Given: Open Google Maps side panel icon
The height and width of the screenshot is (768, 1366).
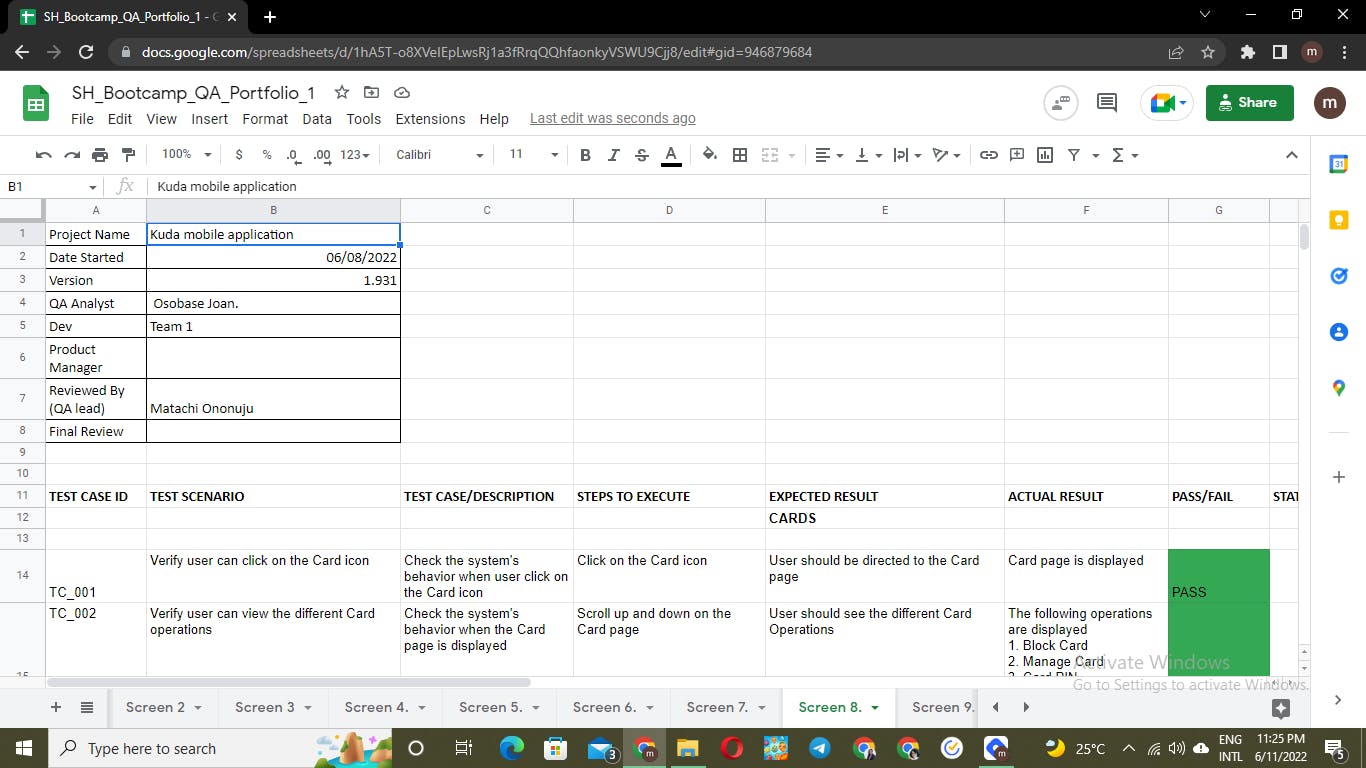Looking at the screenshot, I should [x=1339, y=388].
